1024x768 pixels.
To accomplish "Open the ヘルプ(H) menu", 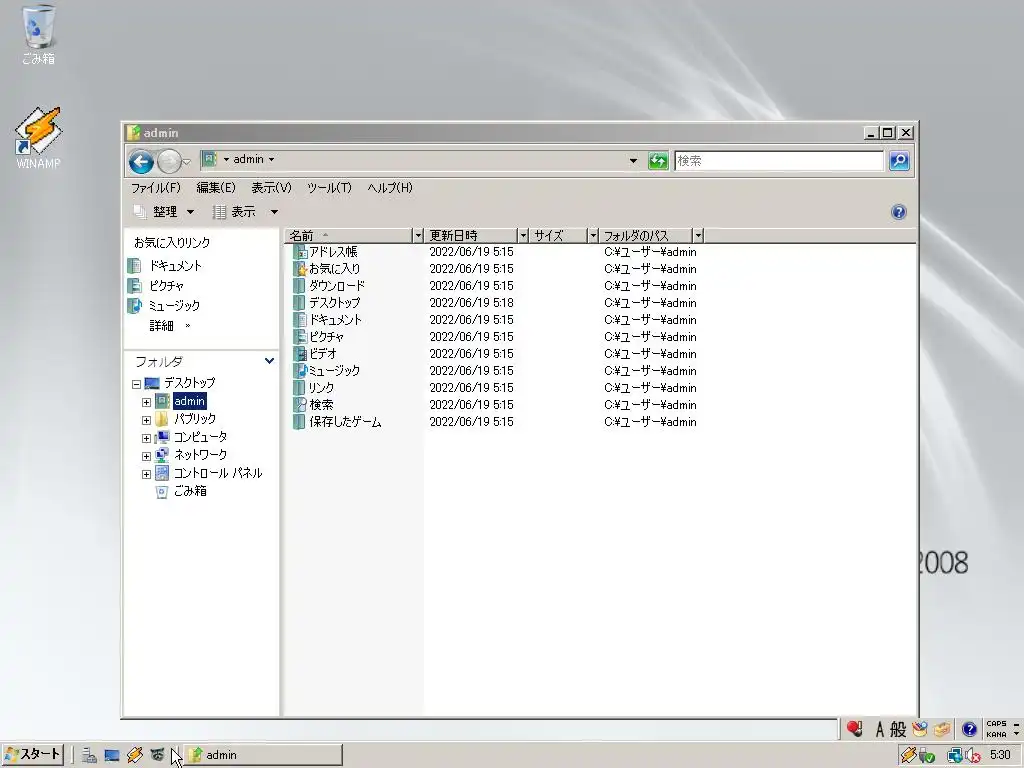I will pyautogui.click(x=390, y=188).
